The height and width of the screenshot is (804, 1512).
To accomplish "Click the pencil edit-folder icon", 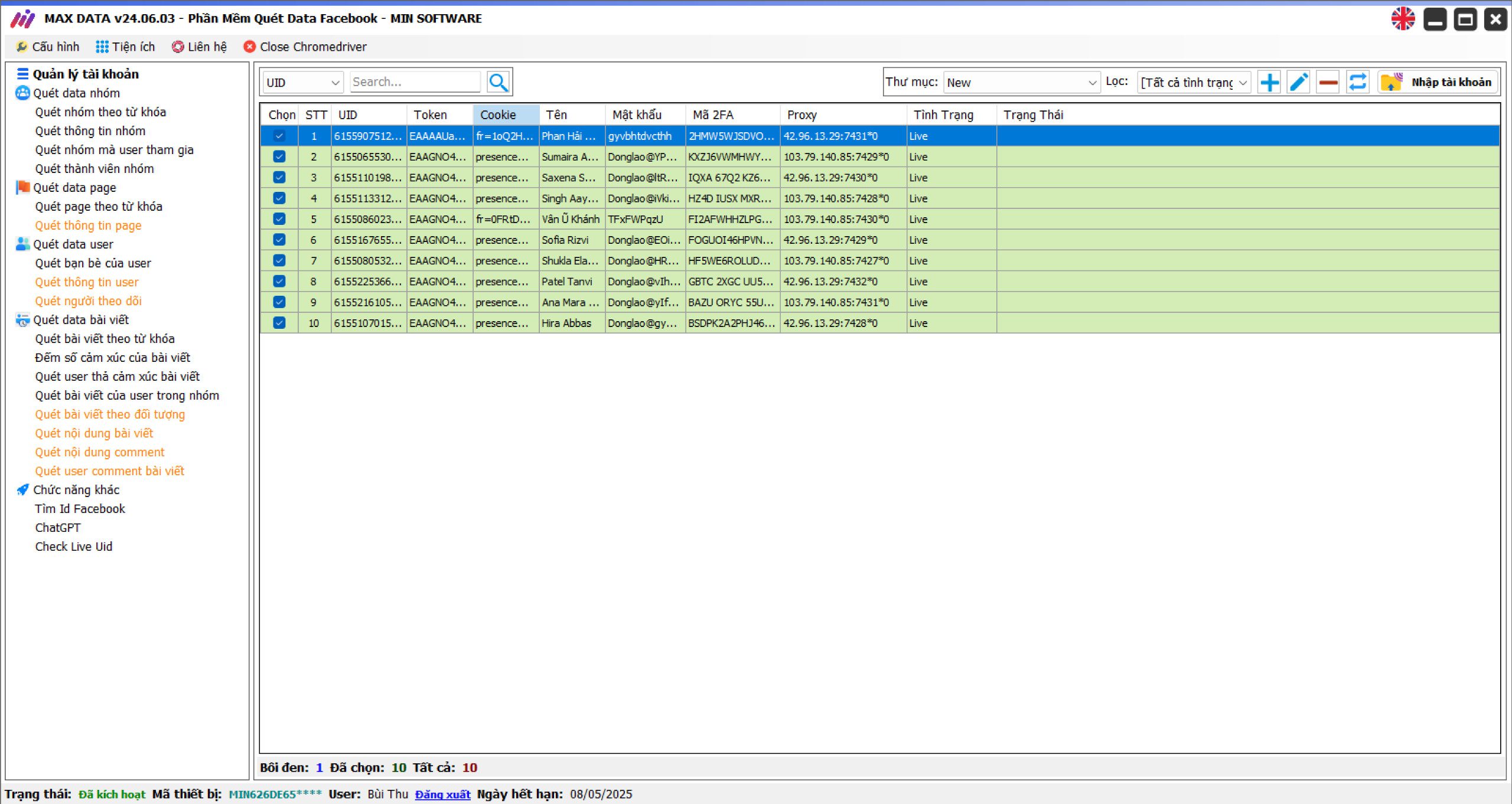I will click(x=1298, y=82).
